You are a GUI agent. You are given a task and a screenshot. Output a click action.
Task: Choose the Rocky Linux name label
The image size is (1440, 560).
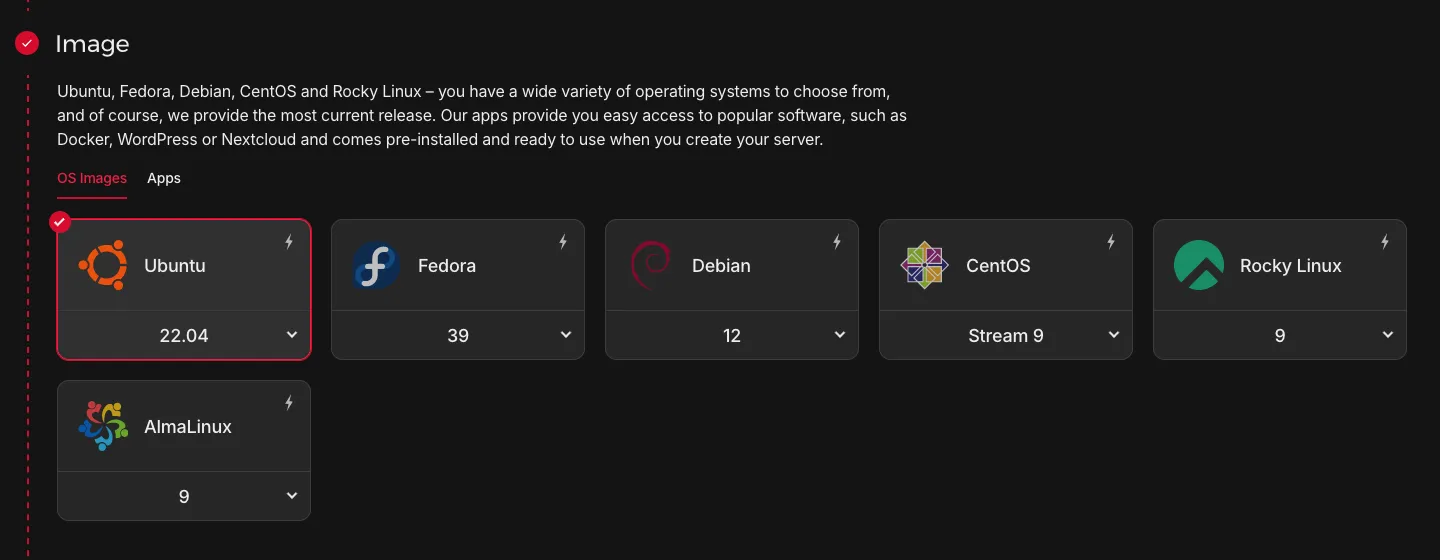coord(1291,266)
